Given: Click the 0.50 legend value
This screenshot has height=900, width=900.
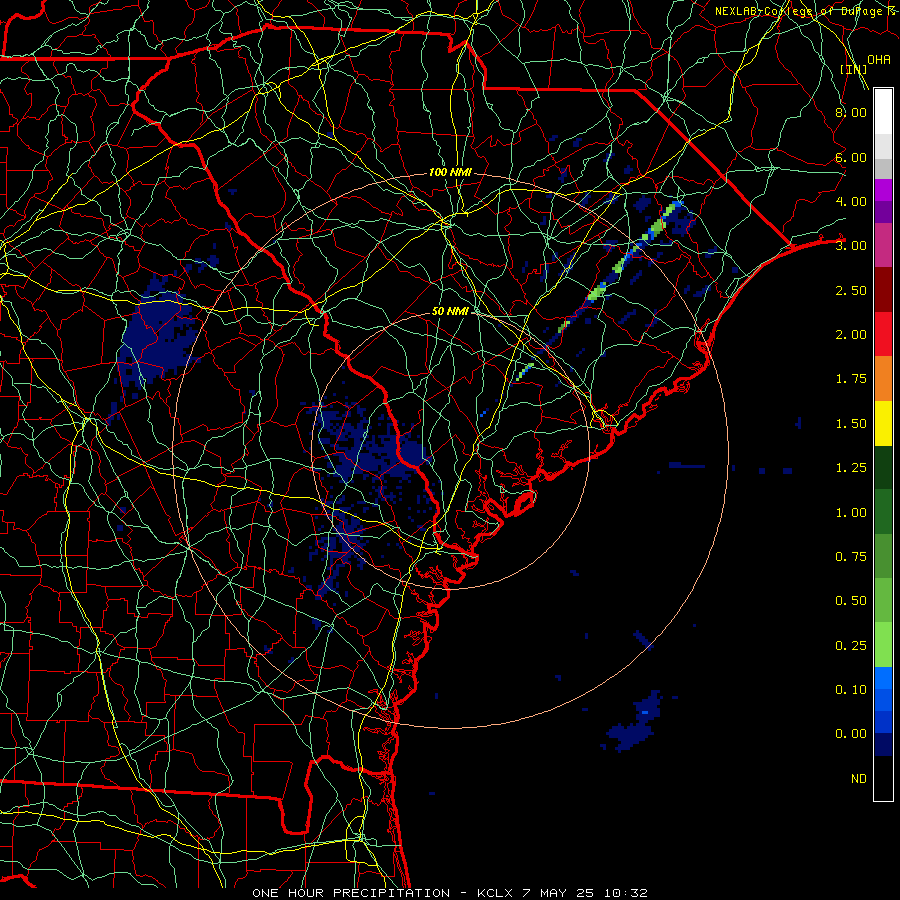Looking at the screenshot, I should tap(851, 601).
